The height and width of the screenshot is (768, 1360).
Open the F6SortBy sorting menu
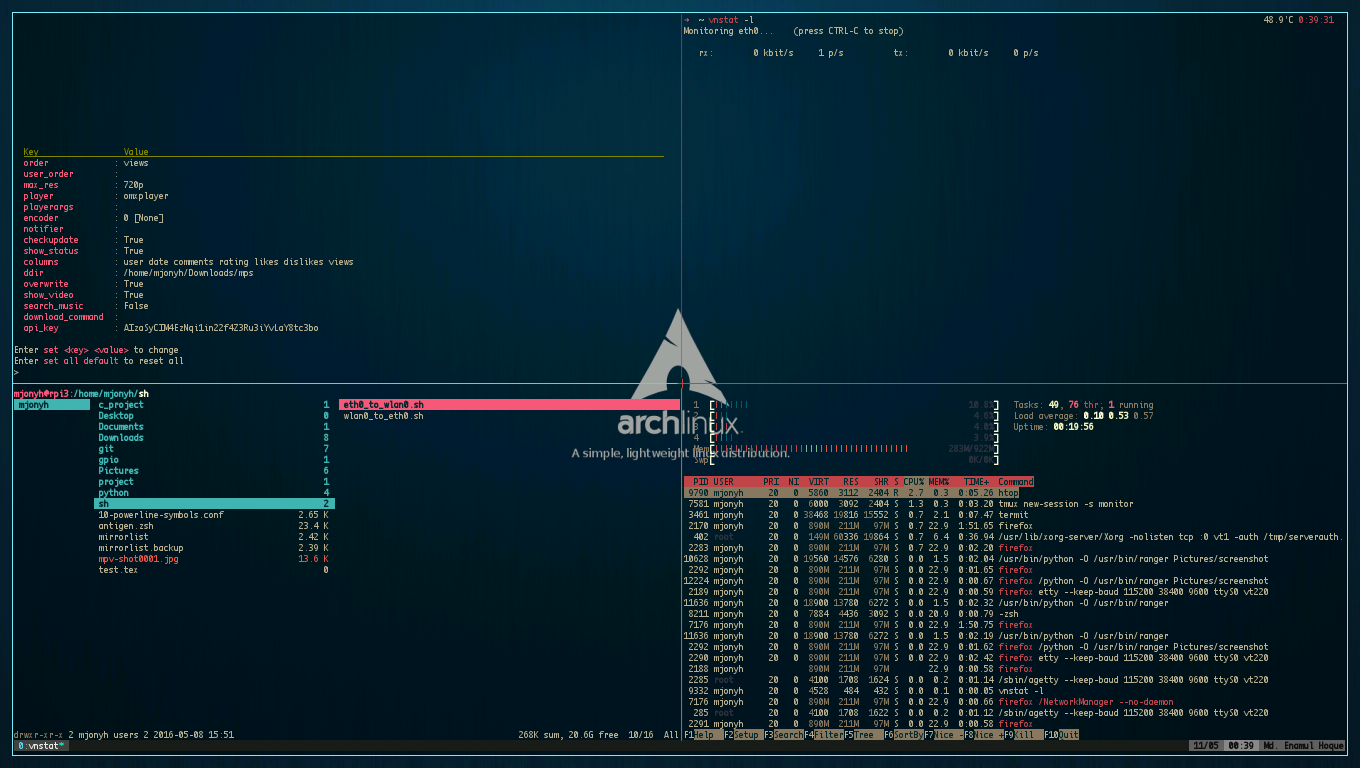click(906, 735)
